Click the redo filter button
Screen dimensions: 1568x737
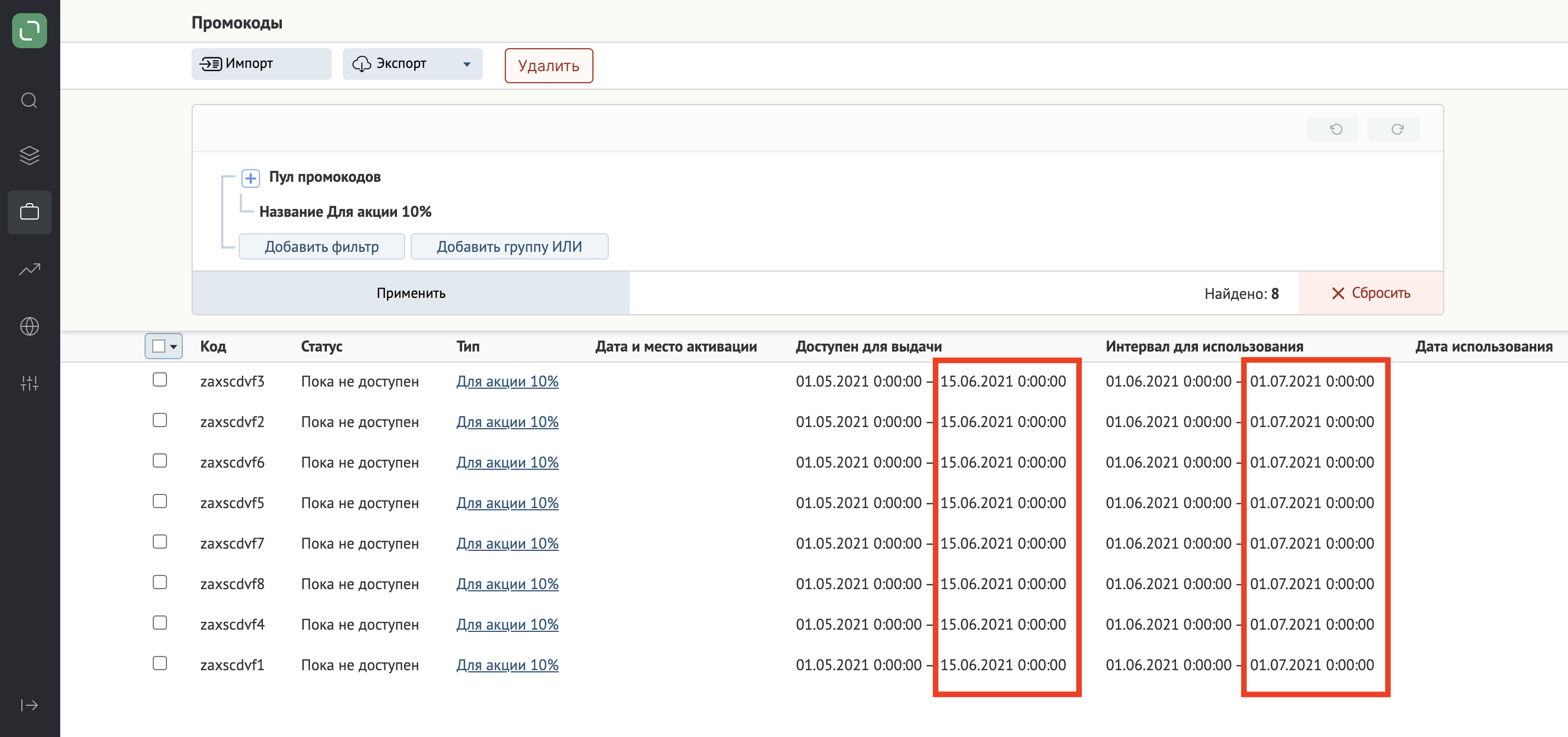(x=1393, y=129)
